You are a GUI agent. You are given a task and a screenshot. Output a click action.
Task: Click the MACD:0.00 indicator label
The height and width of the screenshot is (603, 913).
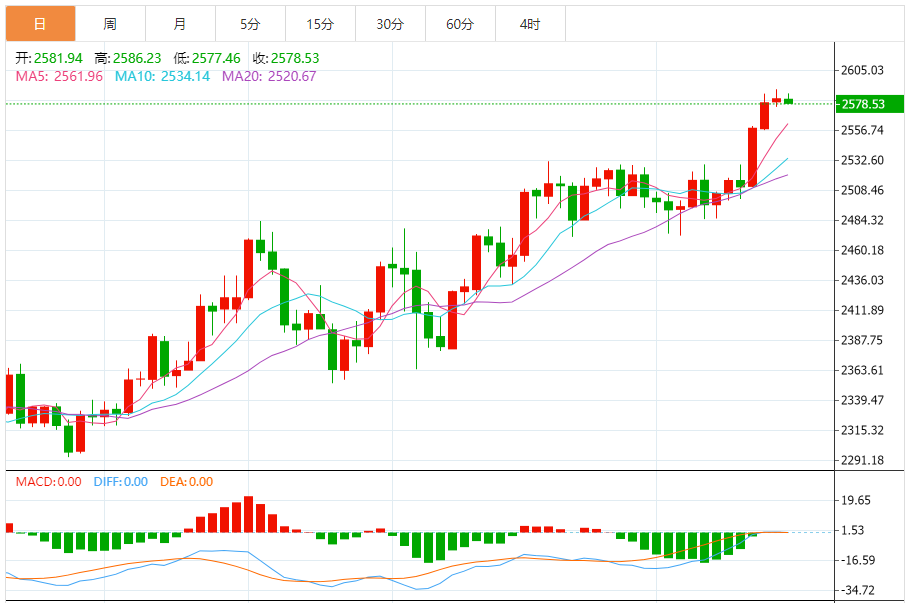[48, 482]
